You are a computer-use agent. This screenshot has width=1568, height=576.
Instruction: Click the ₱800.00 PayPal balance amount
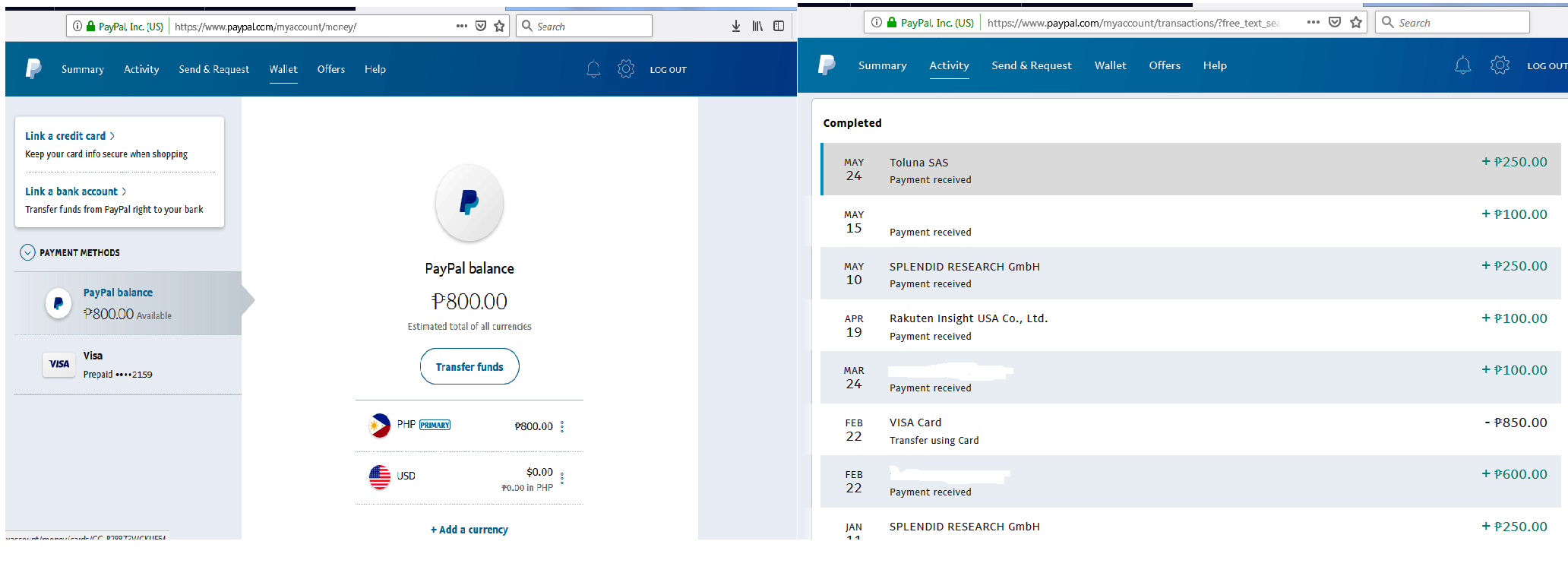pos(469,302)
